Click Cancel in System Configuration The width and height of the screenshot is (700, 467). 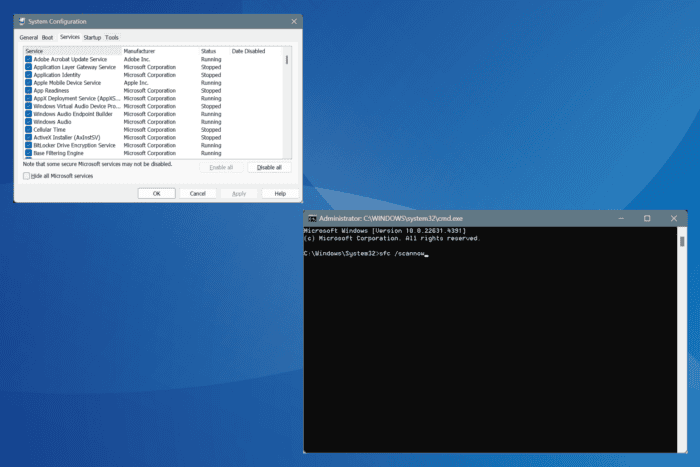coord(197,193)
